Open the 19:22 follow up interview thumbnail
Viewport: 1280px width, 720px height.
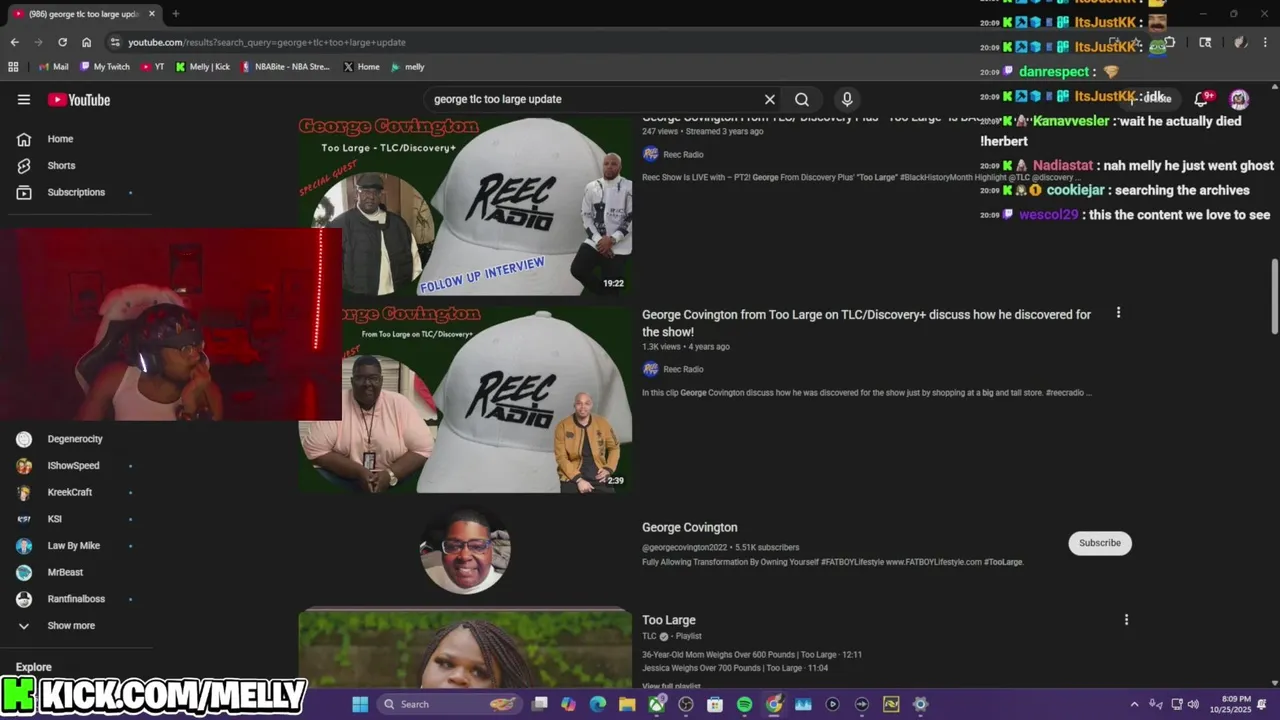(465, 205)
